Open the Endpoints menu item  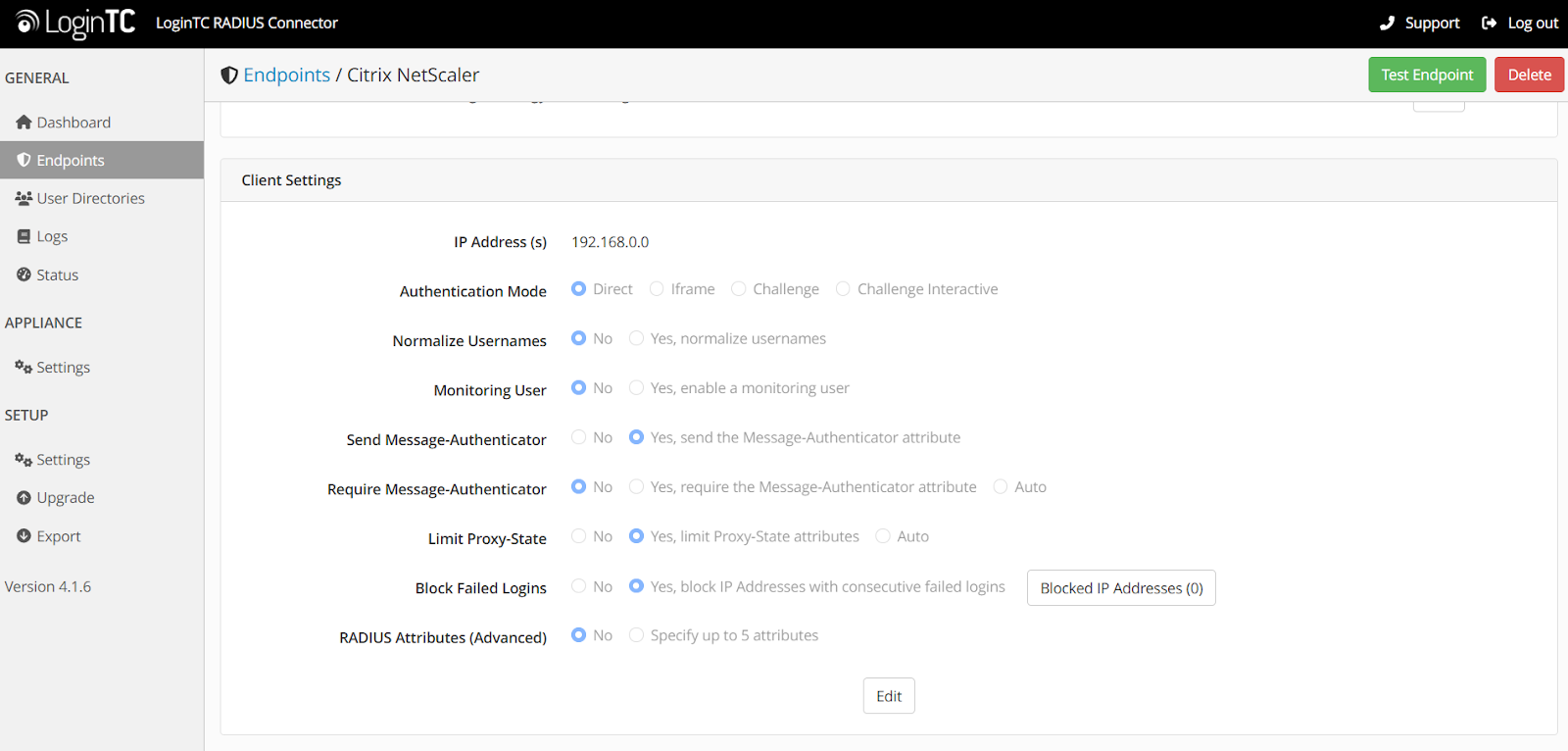point(102,160)
